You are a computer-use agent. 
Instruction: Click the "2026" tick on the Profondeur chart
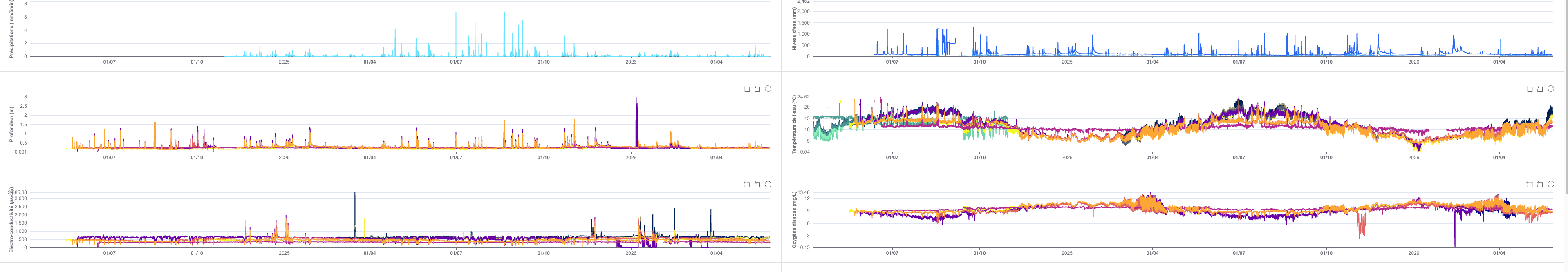click(x=631, y=158)
